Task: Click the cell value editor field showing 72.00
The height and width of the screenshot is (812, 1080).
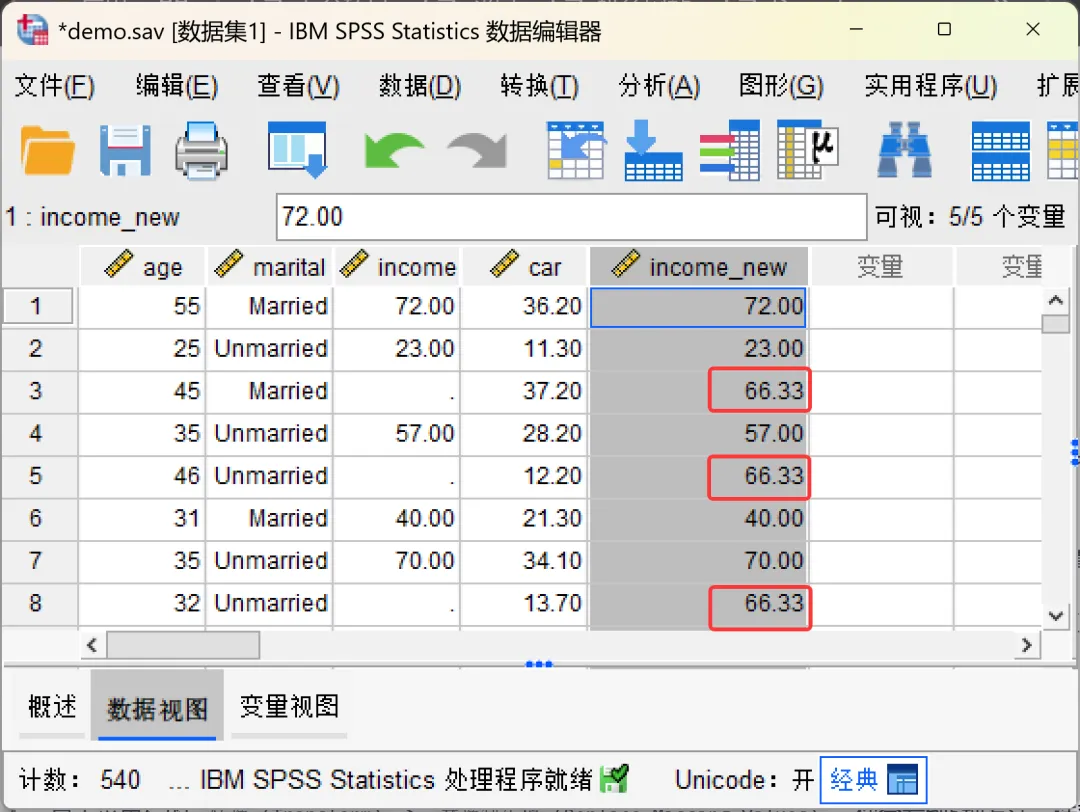Action: point(571,217)
